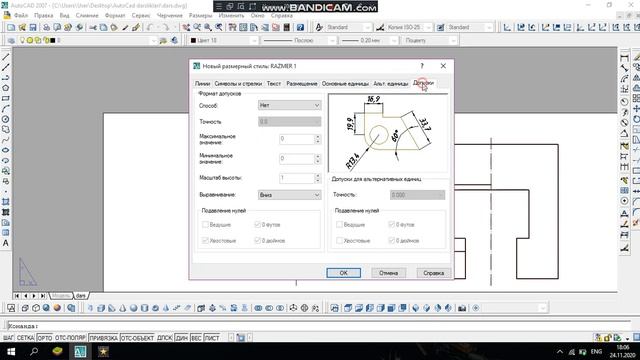Toggle ОРТО mode in status bar
The image size is (640, 360).
(45, 338)
